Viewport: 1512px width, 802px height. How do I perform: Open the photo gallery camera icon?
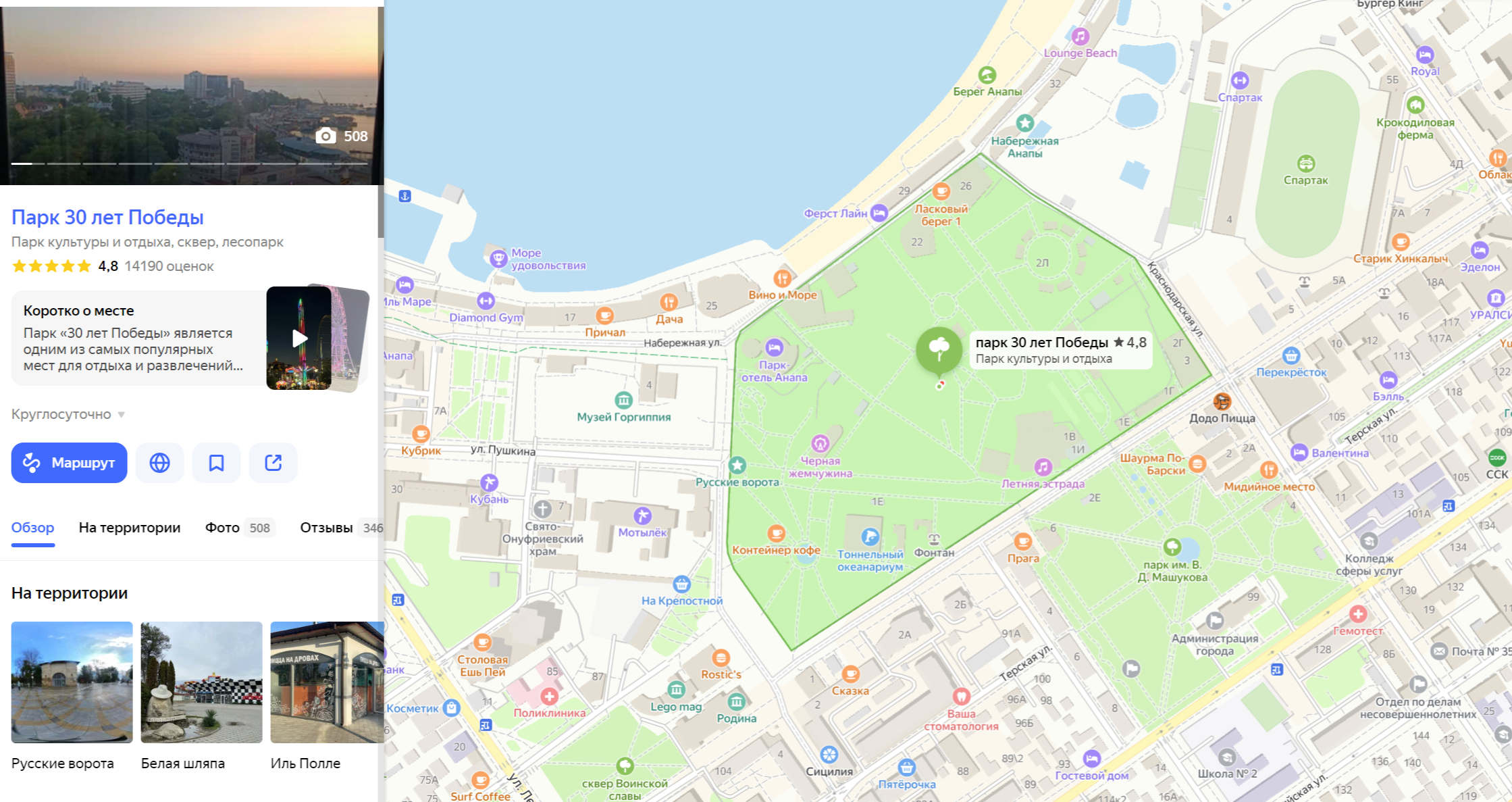[x=326, y=136]
